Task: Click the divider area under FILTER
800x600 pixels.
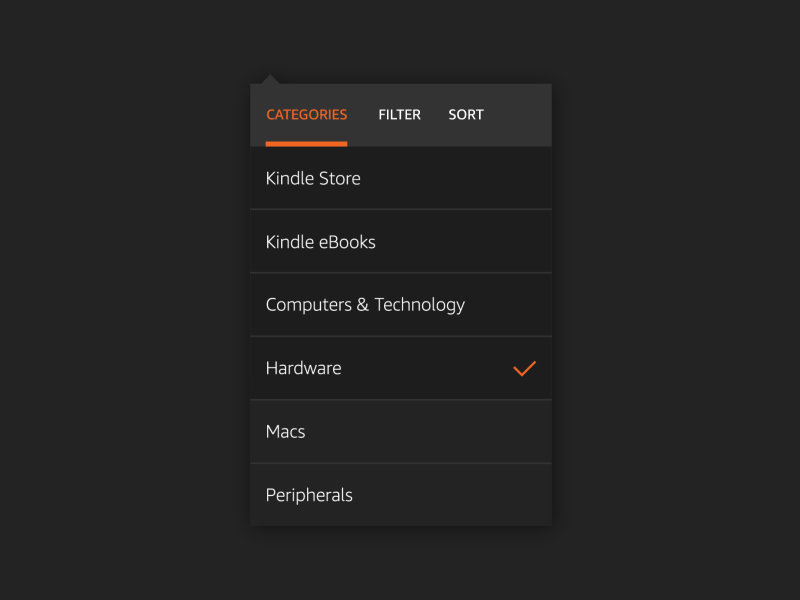Action: point(399,145)
